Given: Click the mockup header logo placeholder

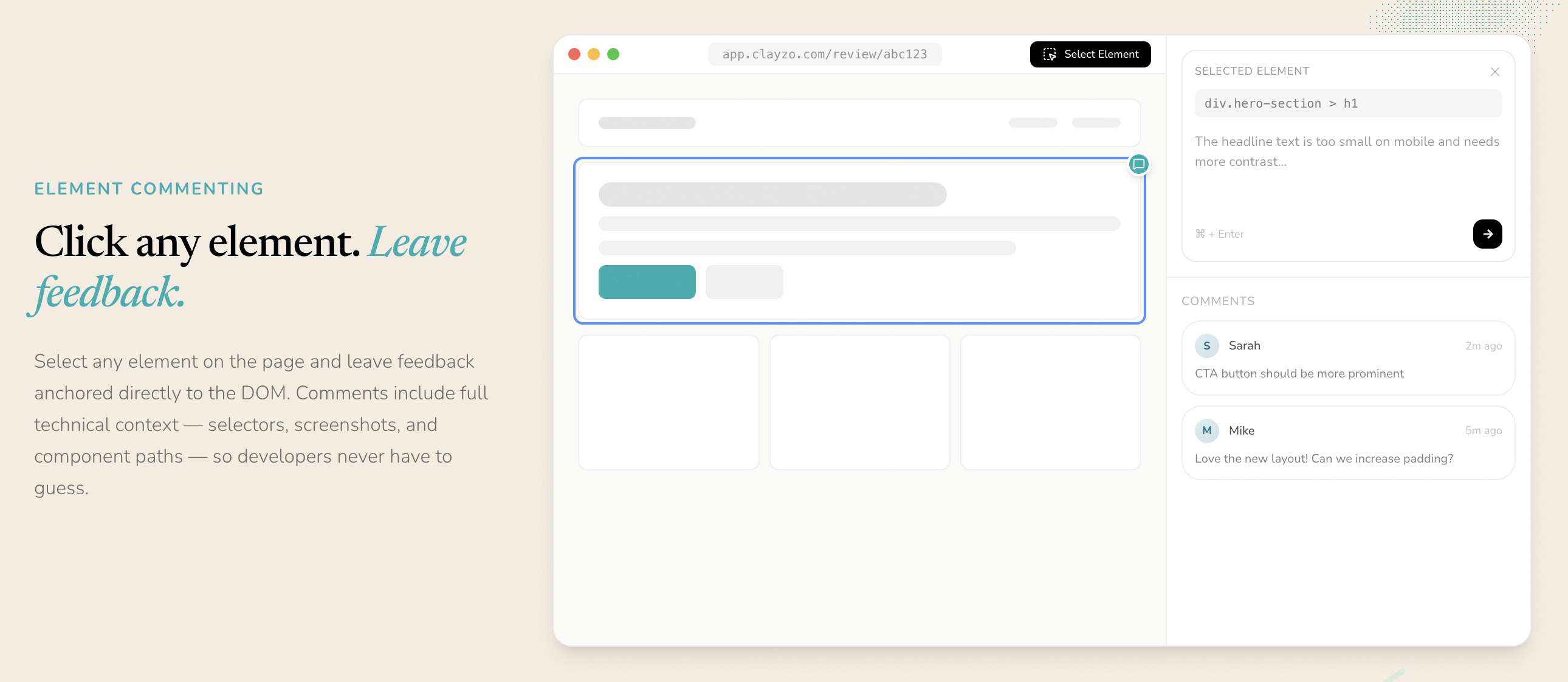Looking at the screenshot, I should coord(647,123).
